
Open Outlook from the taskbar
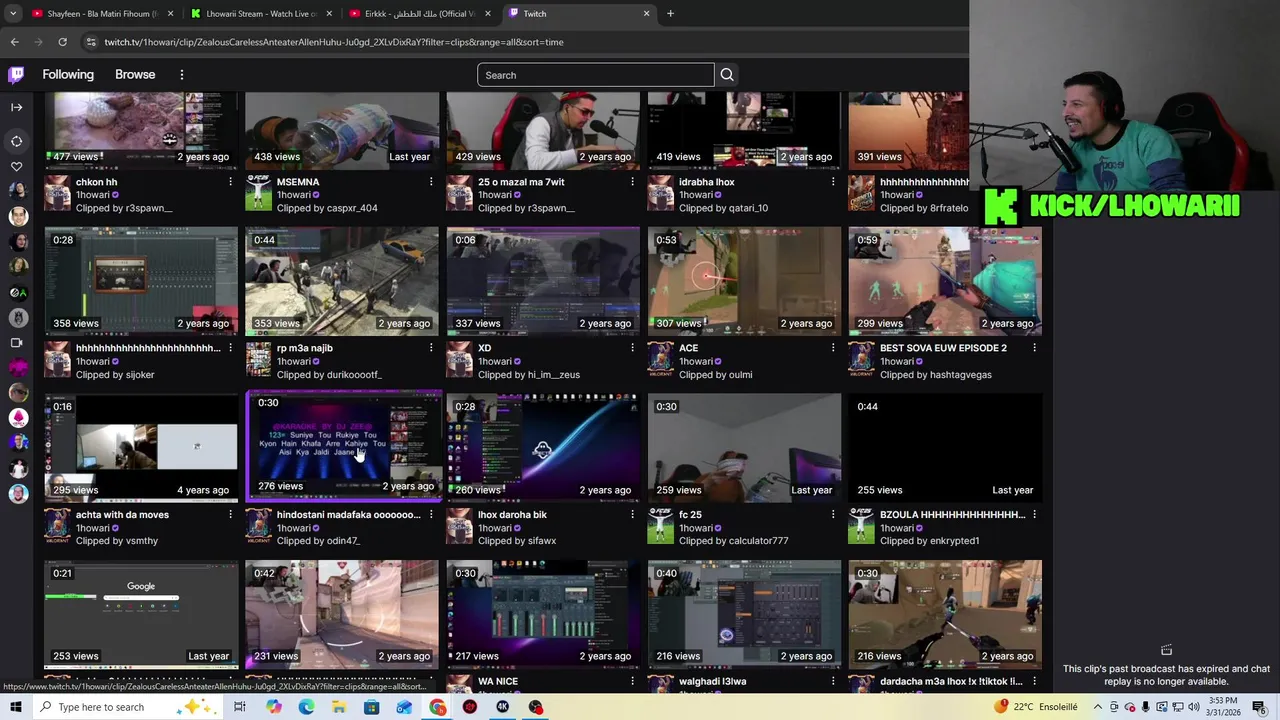(x=404, y=707)
